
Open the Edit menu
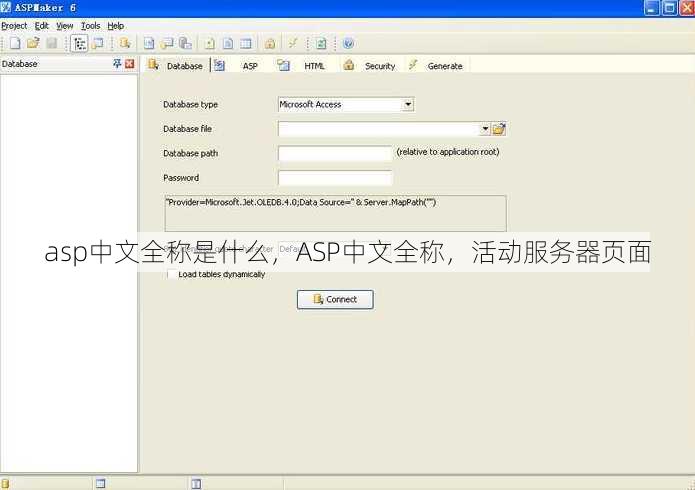42,26
